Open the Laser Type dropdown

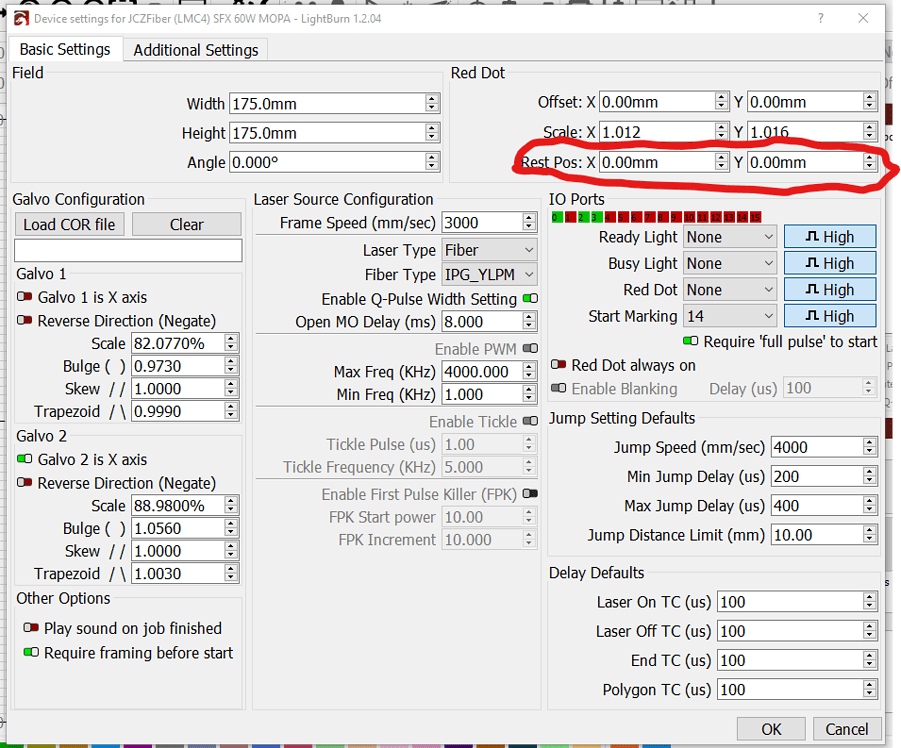(489, 249)
